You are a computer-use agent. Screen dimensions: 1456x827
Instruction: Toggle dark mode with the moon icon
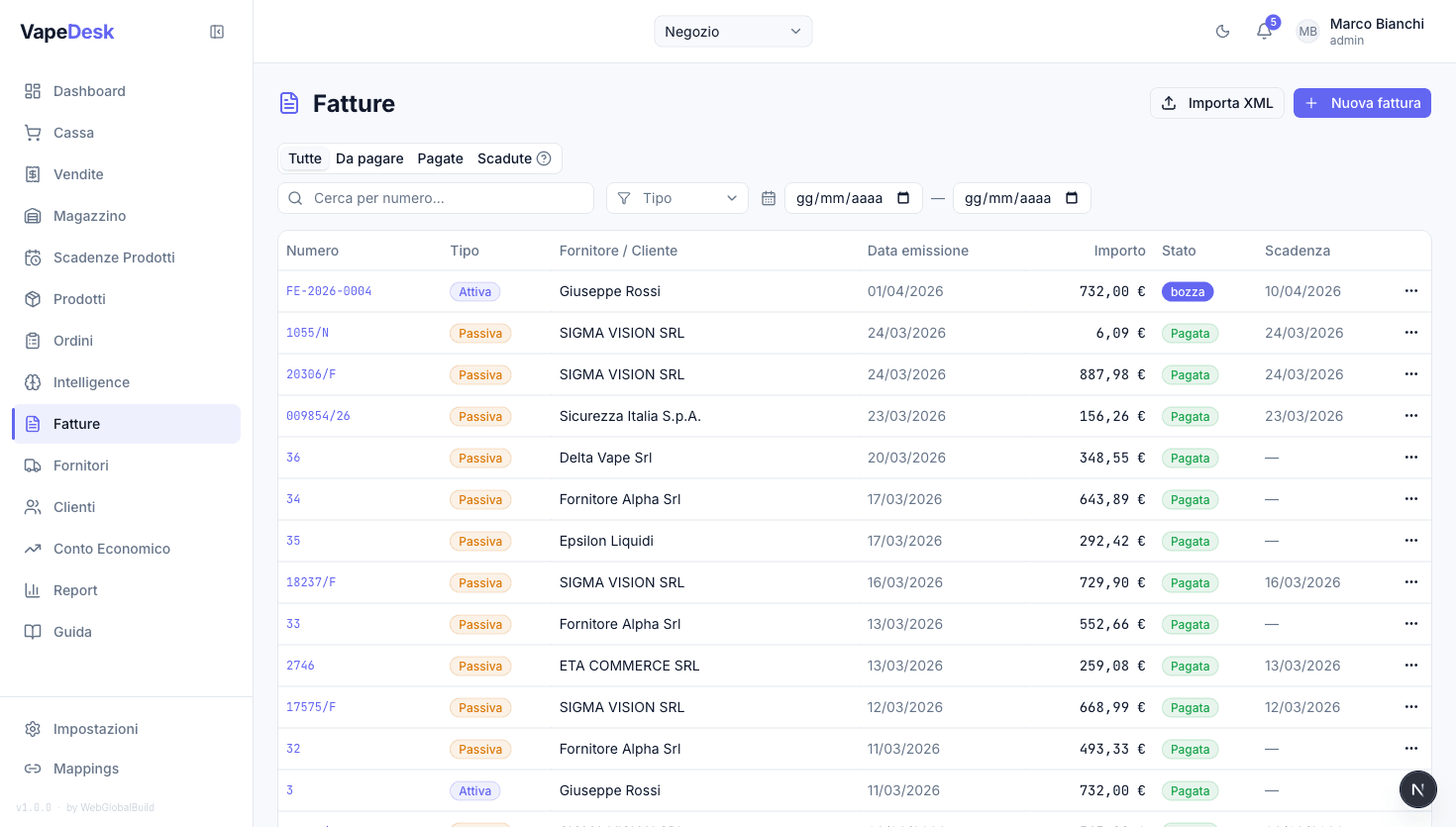pyautogui.click(x=1222, y=32)
